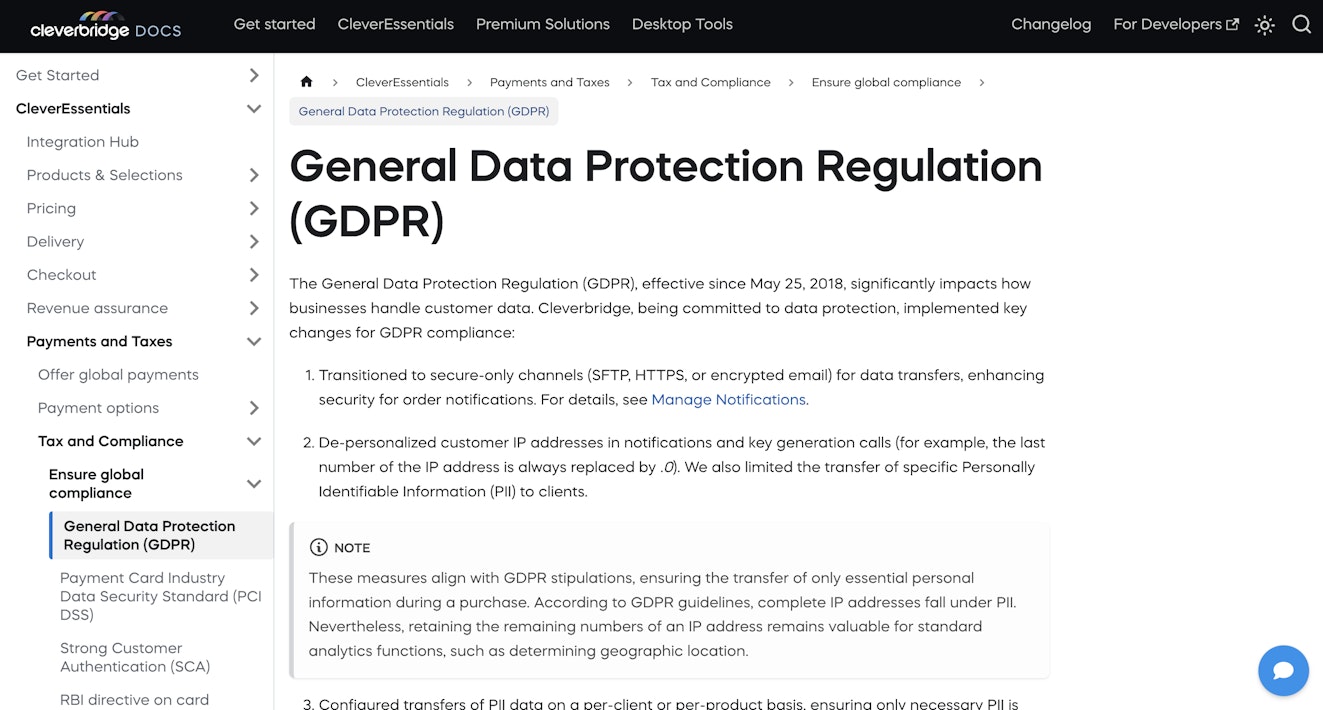The height and width of the screenshot is (710, 1323).
Task: Click the info icon in the Note box
Action: point(319,547)
